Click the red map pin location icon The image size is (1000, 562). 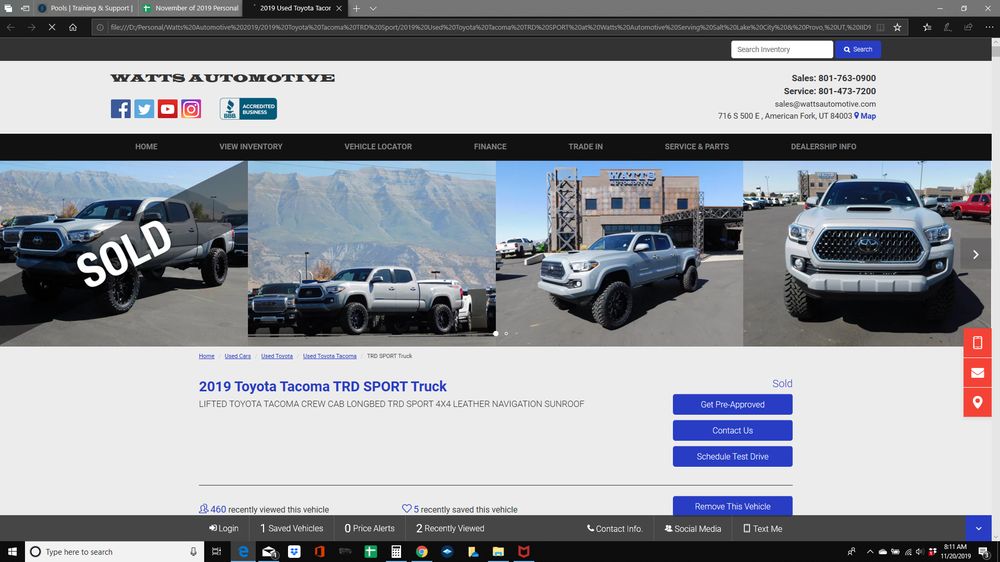pyautogui.click(x=977, y=402)
